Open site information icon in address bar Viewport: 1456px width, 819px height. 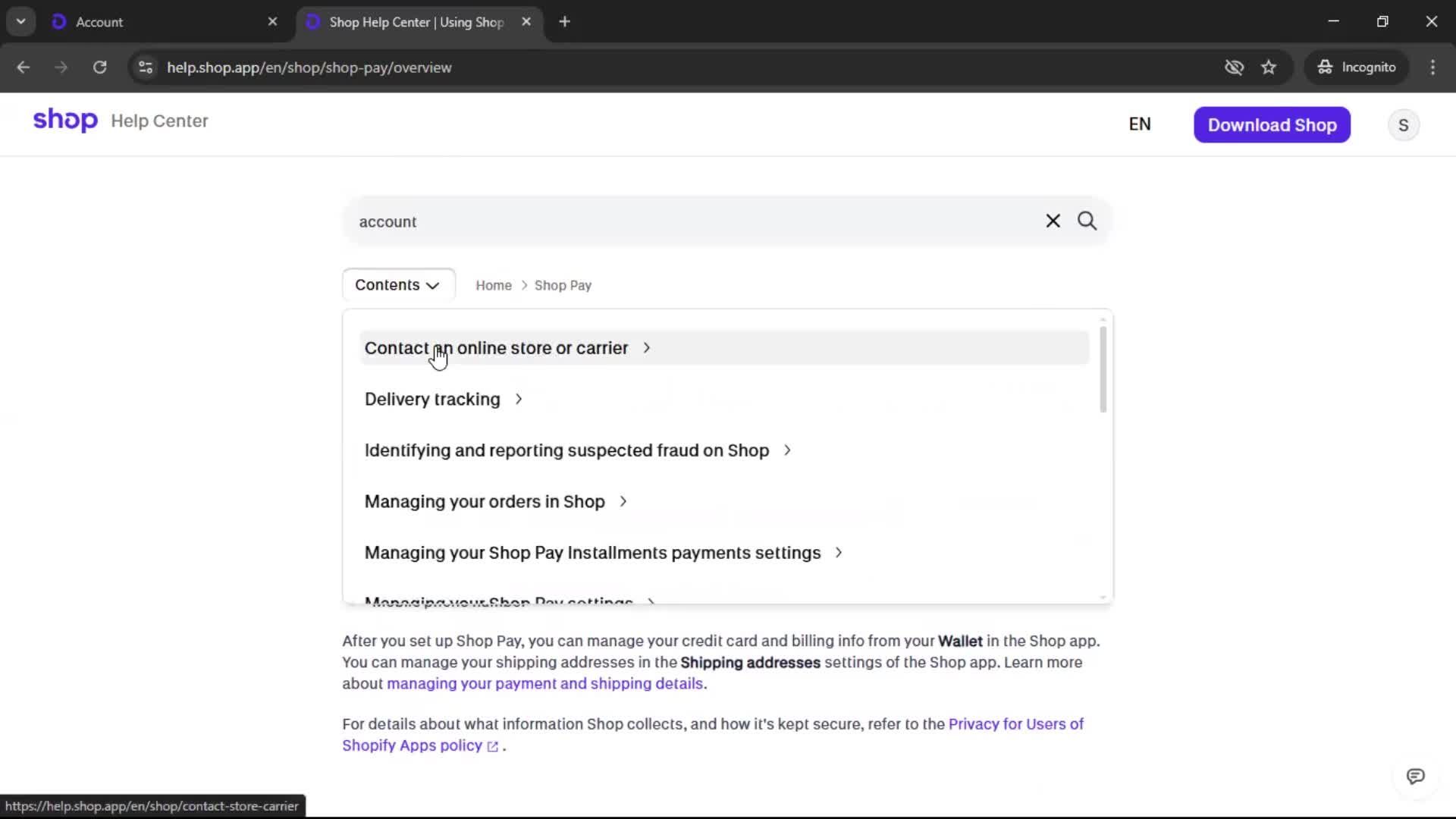tap(146, 67)
